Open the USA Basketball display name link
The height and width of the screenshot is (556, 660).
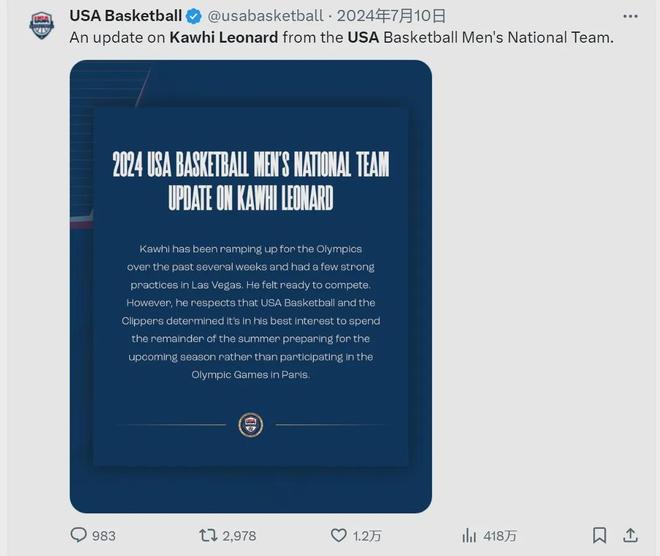click(x=125, y=16)
